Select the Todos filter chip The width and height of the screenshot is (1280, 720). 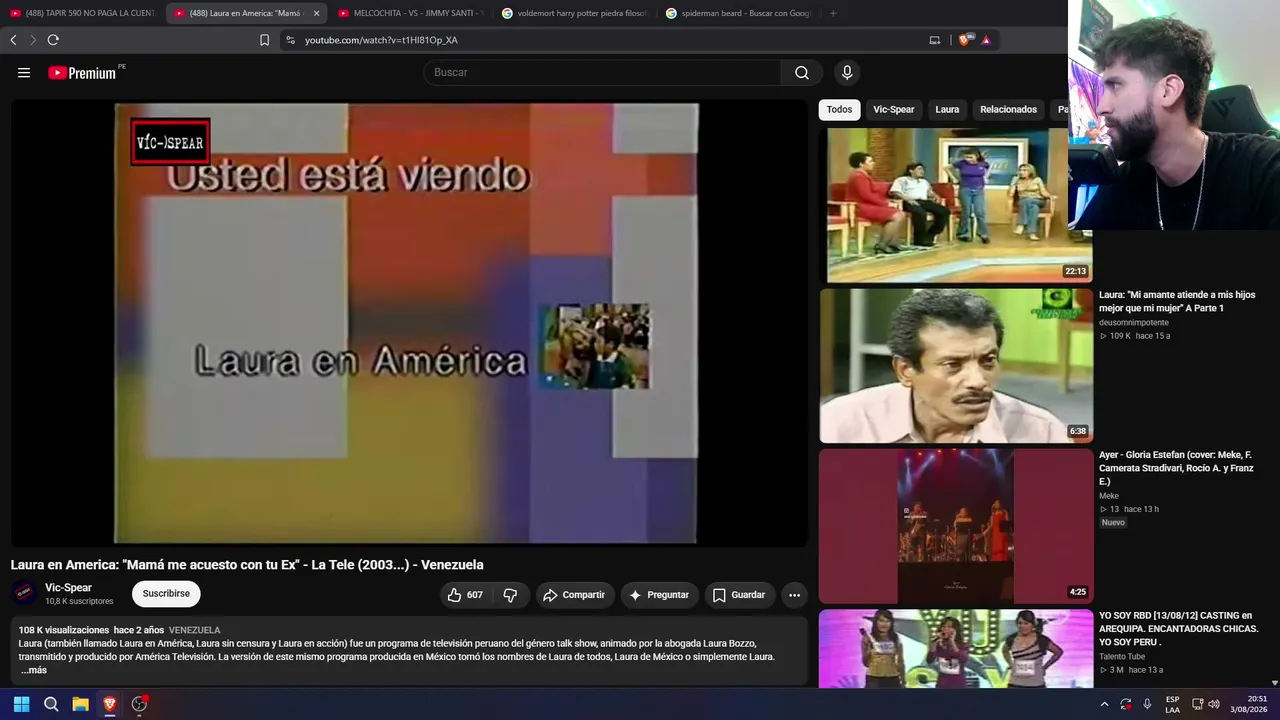(x=839, y=110)
